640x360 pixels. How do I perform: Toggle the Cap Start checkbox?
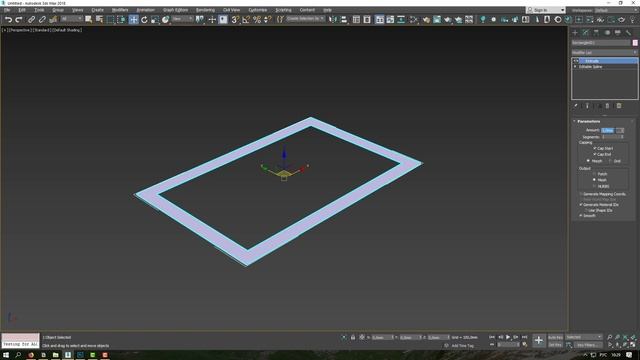[x=595, y=148]
